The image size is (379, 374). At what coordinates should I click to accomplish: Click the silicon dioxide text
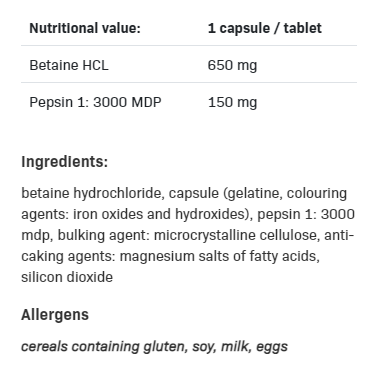click(x=67, y=277)
